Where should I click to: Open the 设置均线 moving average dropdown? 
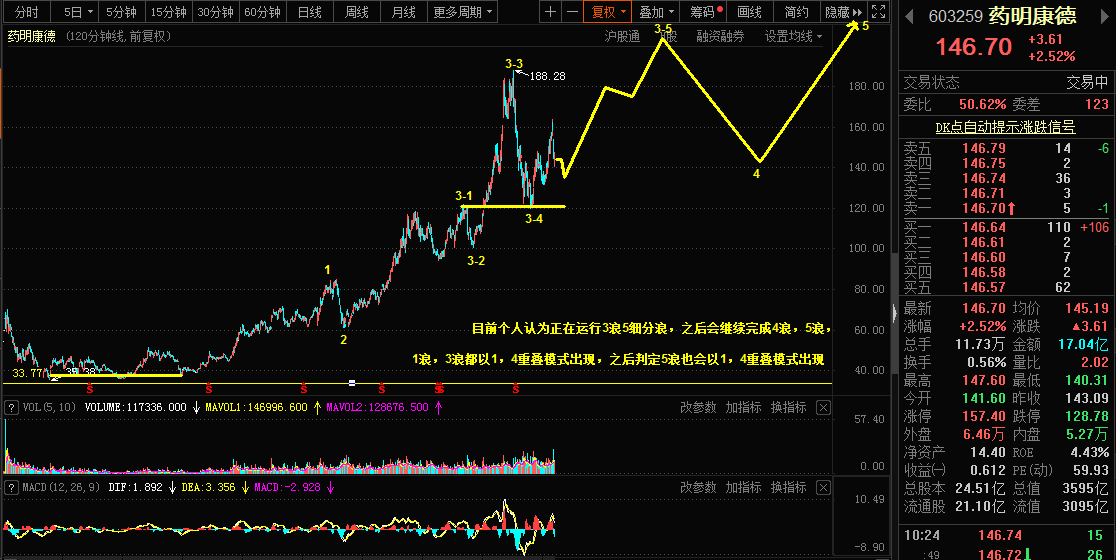(x=793, y=36)
